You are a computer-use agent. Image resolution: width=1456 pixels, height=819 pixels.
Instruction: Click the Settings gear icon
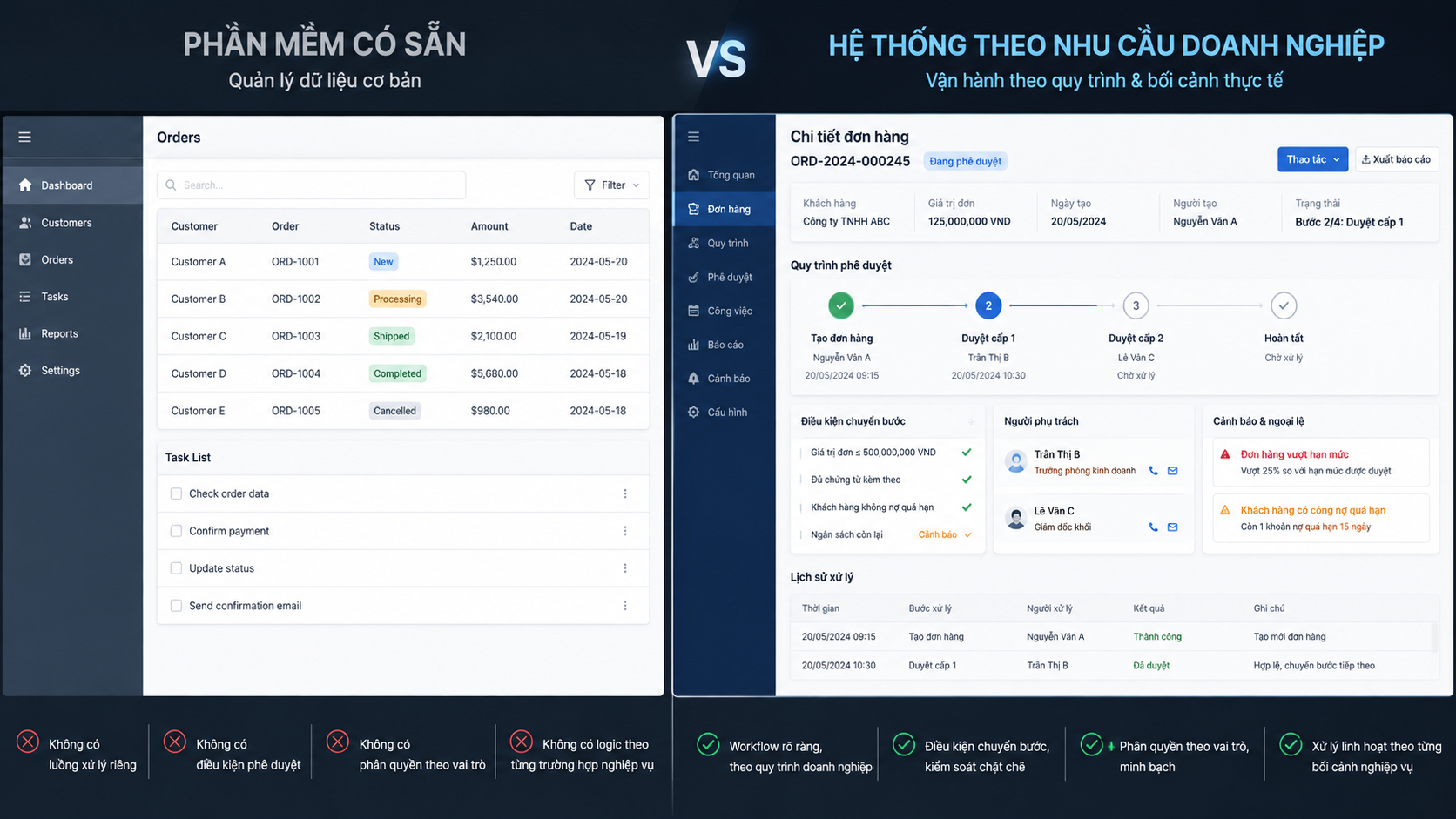pos(25,370)
